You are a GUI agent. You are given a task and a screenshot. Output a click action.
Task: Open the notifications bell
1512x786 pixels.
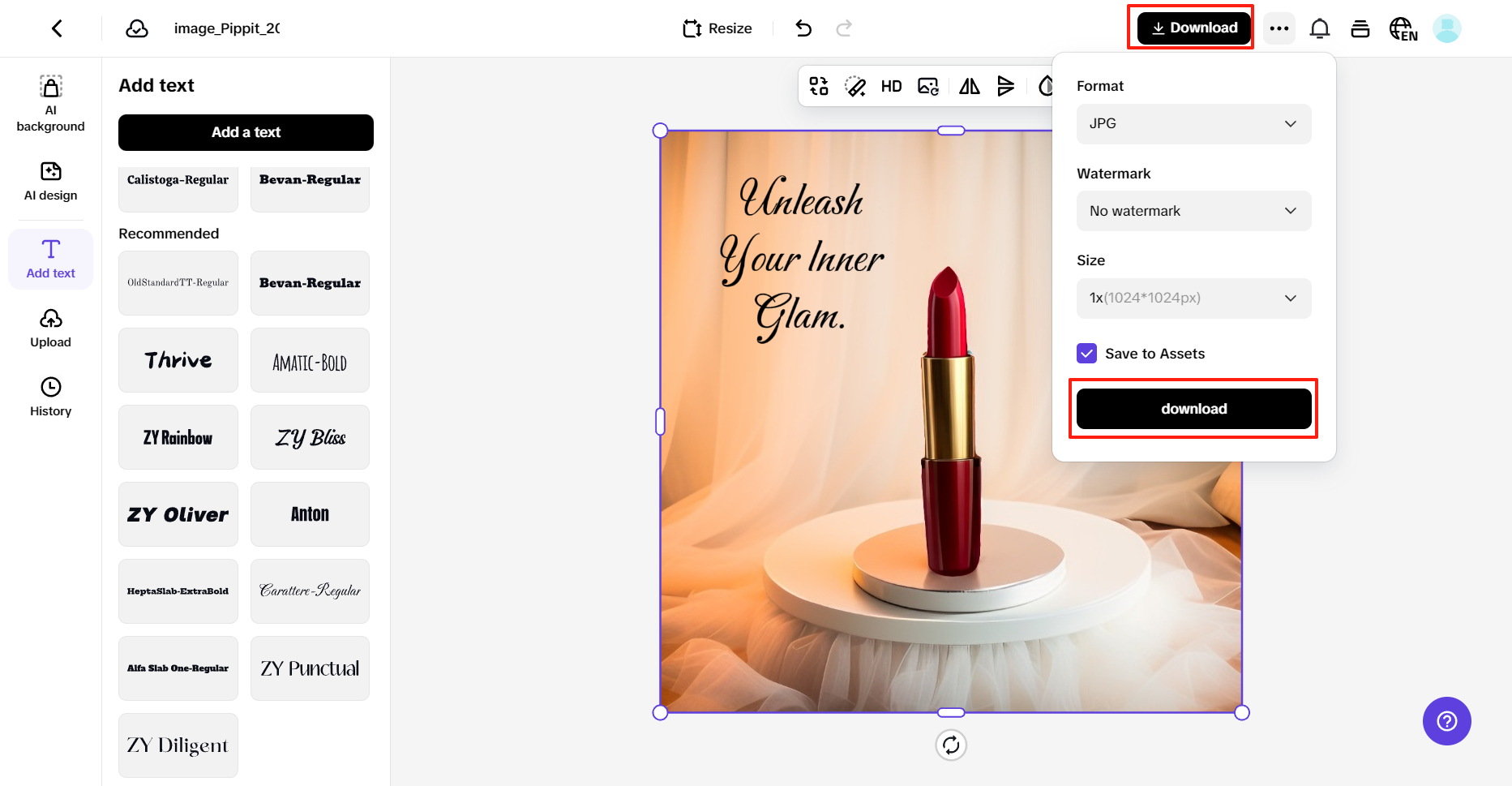(x=1320, y=28)
